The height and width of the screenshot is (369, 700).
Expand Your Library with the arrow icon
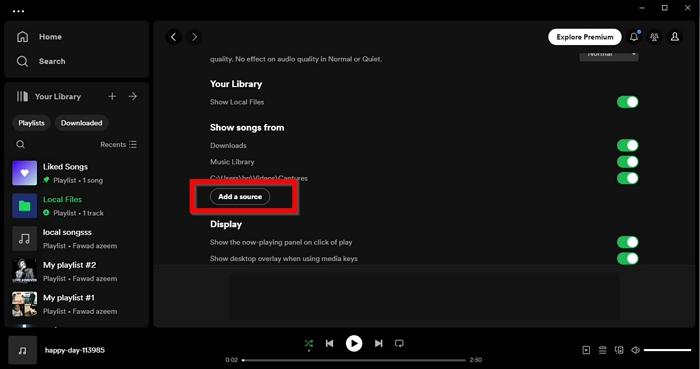click(133, 96)
